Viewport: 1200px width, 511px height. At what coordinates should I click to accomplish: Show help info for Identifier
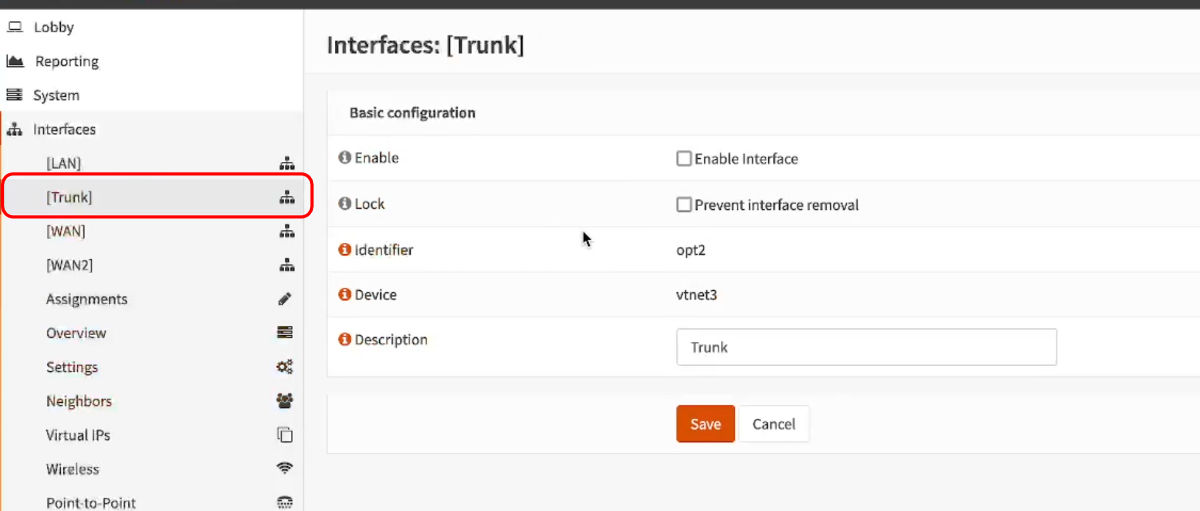pyautogui.click(x=345, y=249)
